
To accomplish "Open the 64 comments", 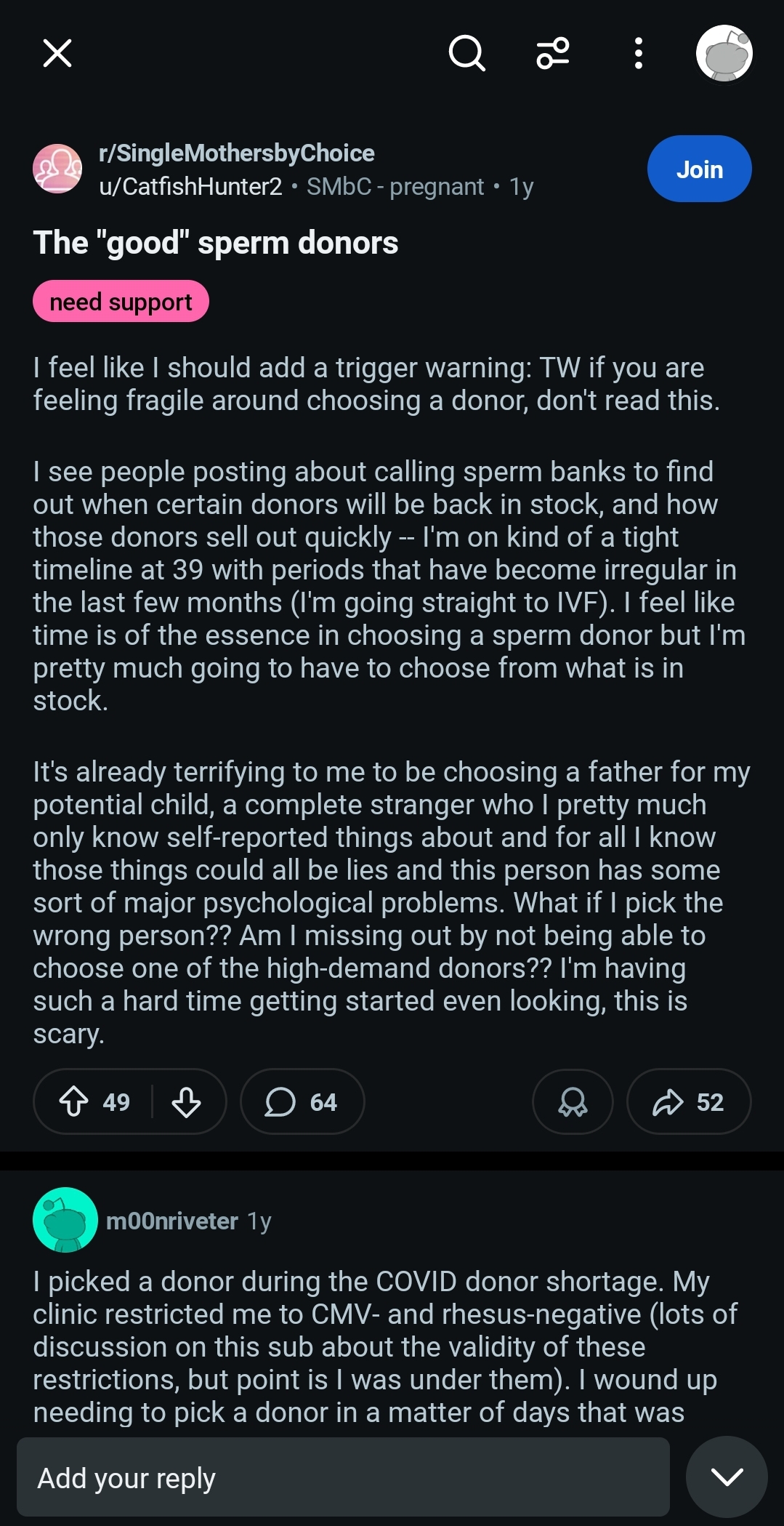I will pyautogui.click(x=302, y=1101).
